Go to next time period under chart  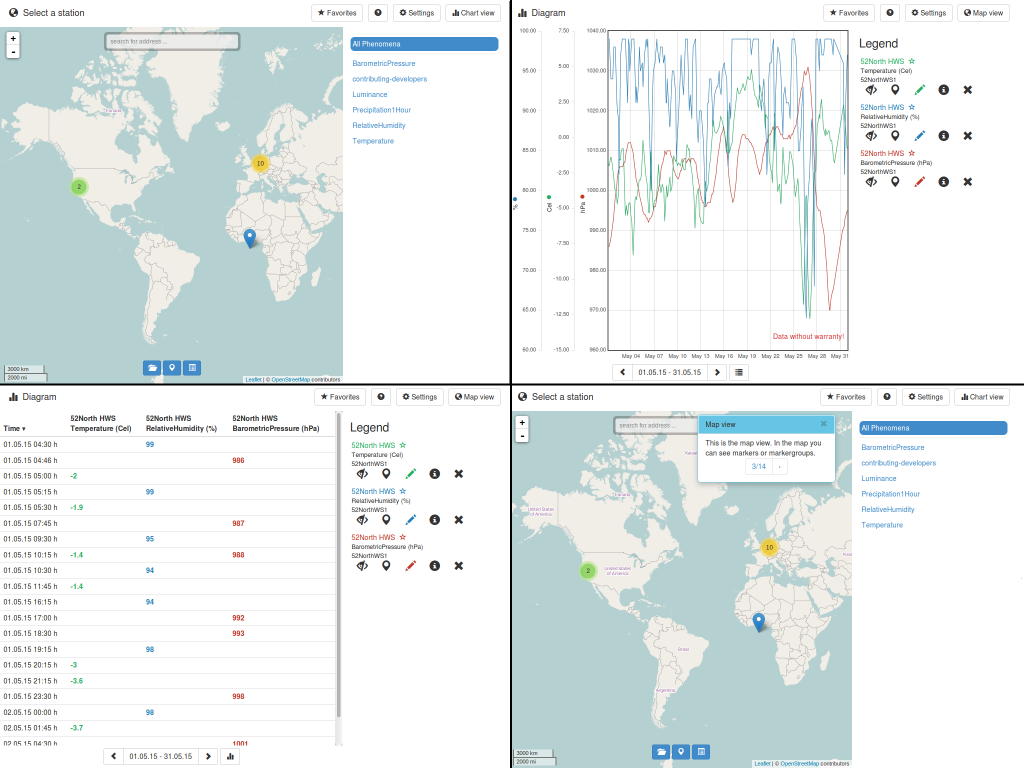[x=717, y=372]
